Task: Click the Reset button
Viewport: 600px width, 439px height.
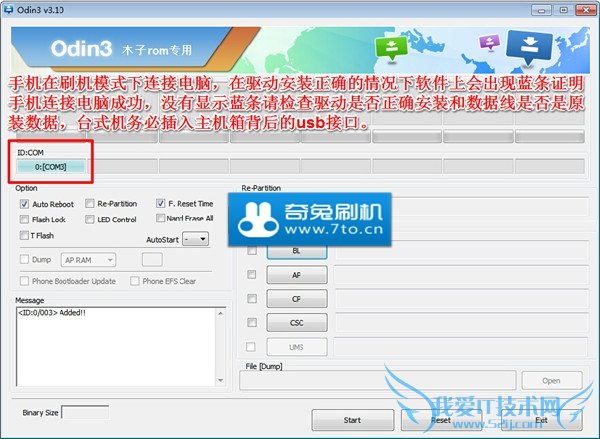Action: pos(441,420)
